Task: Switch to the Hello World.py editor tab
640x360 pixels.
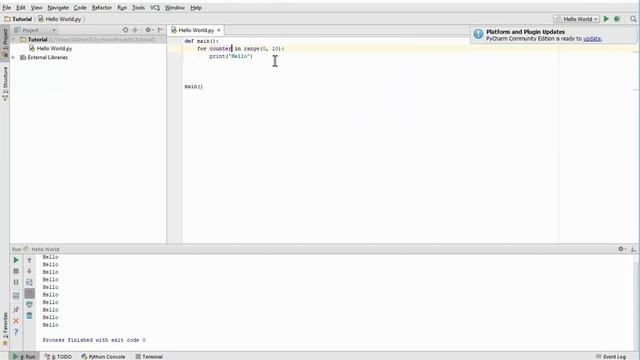Action: (x=196, y=30)
